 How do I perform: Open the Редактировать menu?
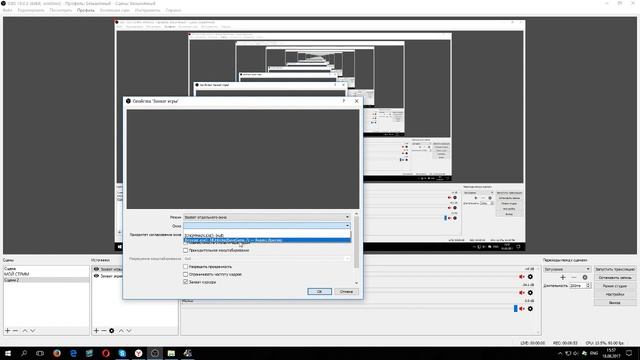[x=31, y=10]
